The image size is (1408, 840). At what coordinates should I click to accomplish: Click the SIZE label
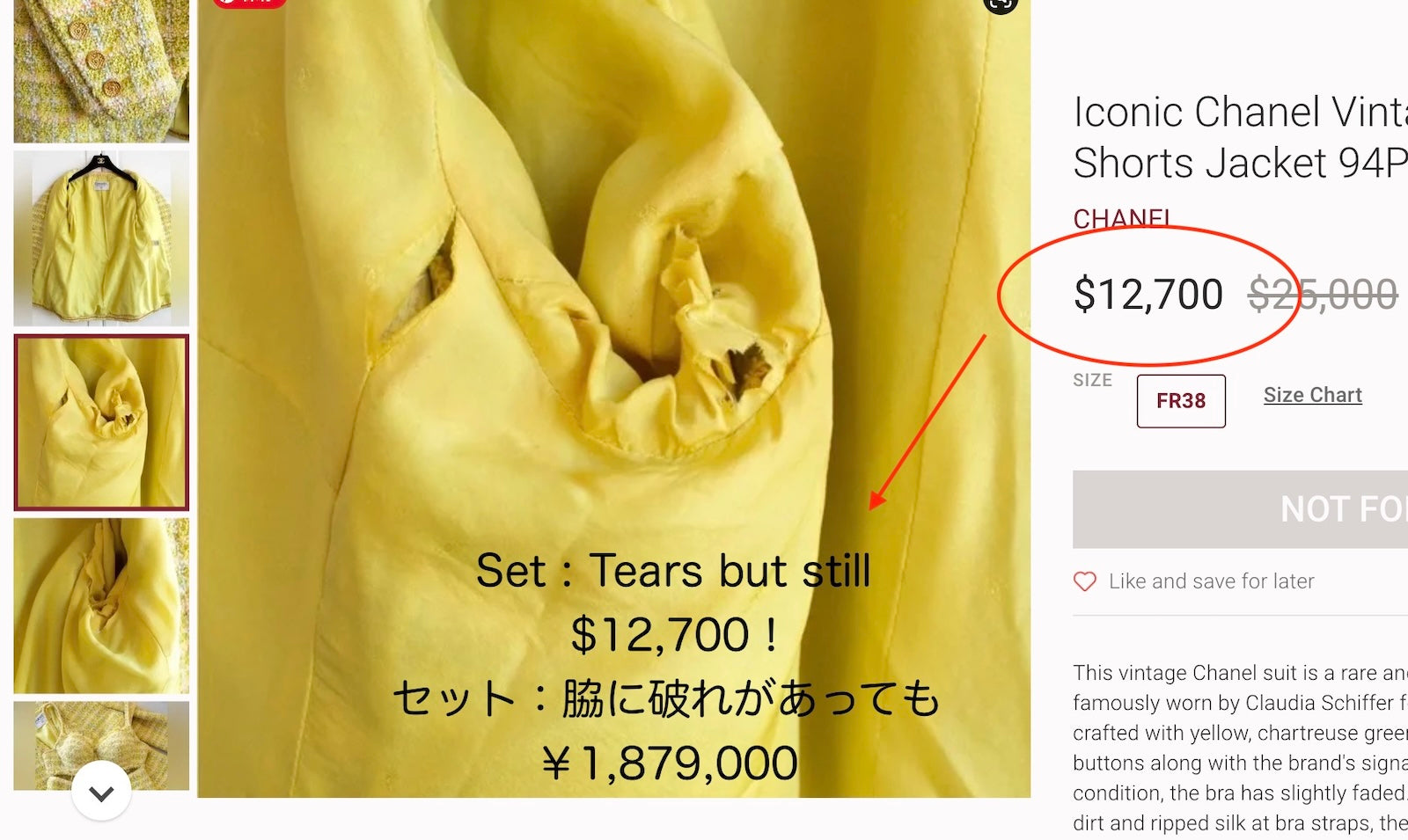pyautogui.click(x=1093, y=380)
